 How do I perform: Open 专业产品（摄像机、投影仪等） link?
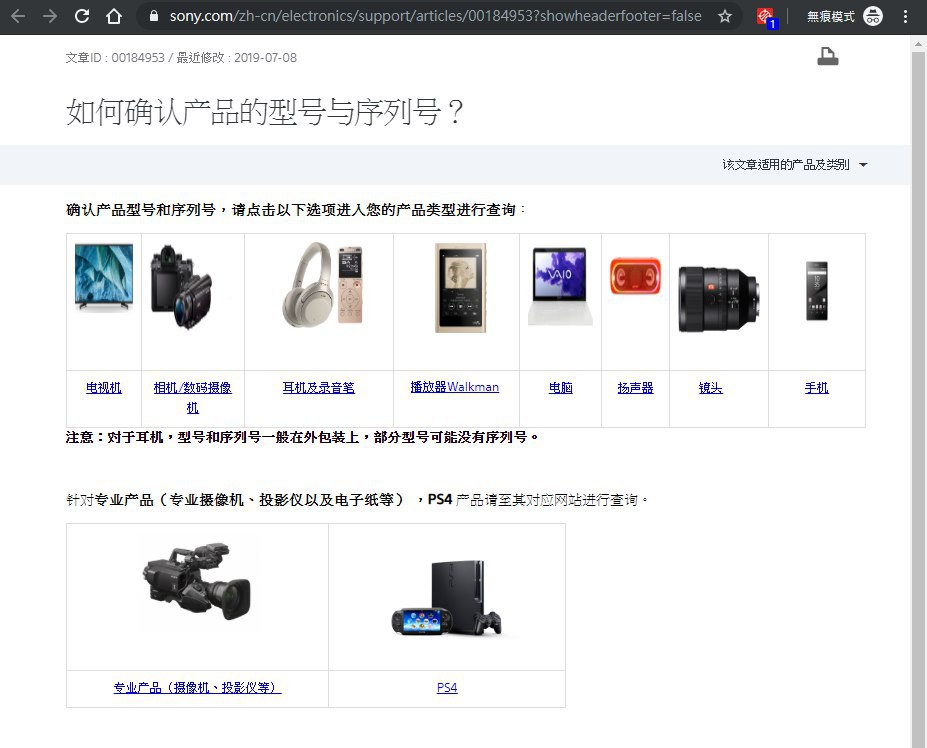pos(197,688)
